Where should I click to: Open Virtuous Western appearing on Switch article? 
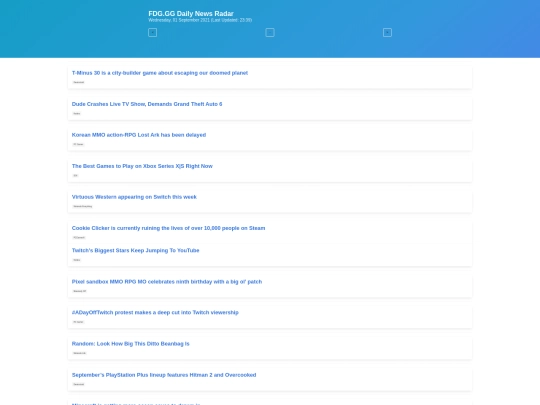134,197
